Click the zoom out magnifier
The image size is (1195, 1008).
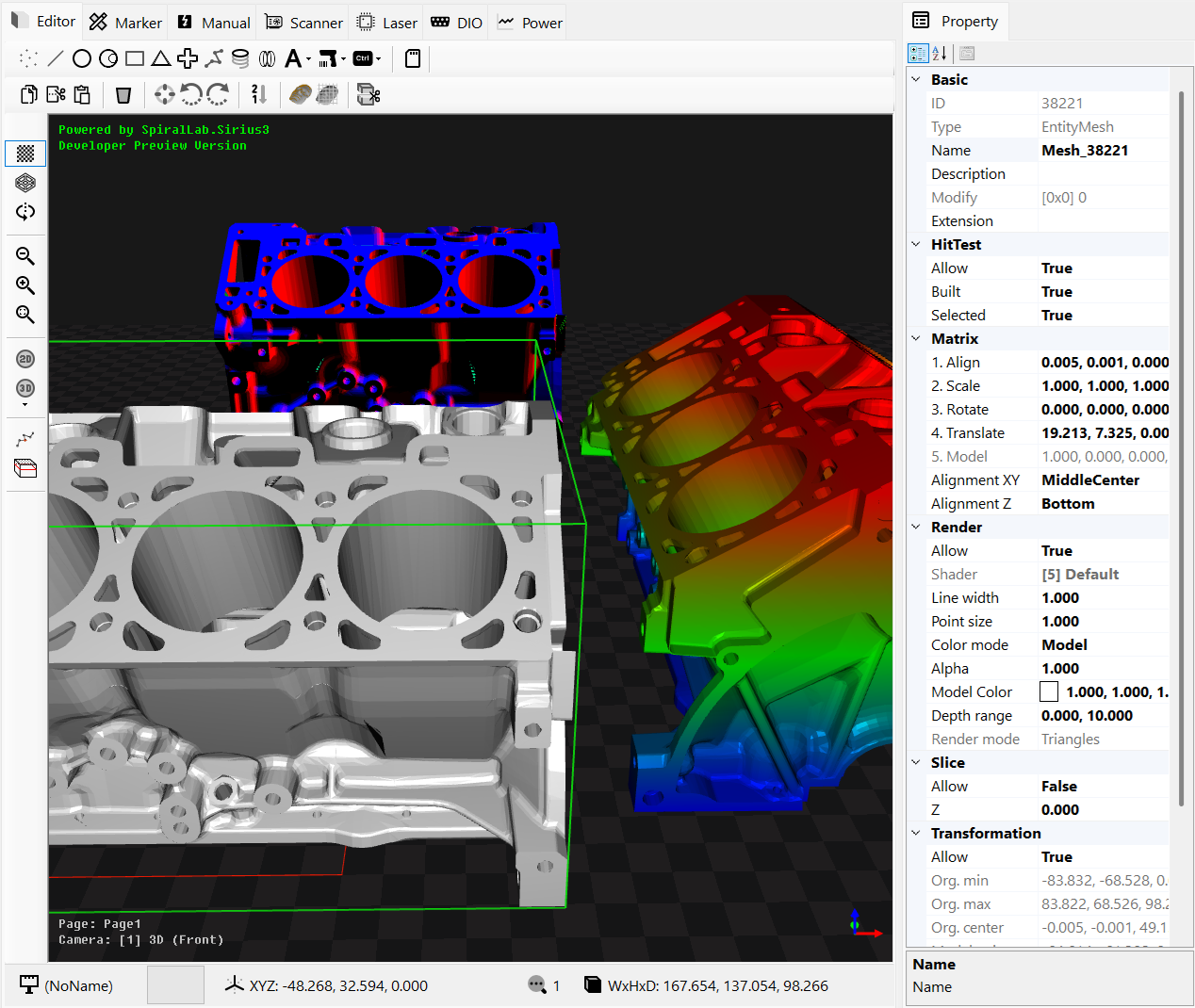(x=25, y=256)
